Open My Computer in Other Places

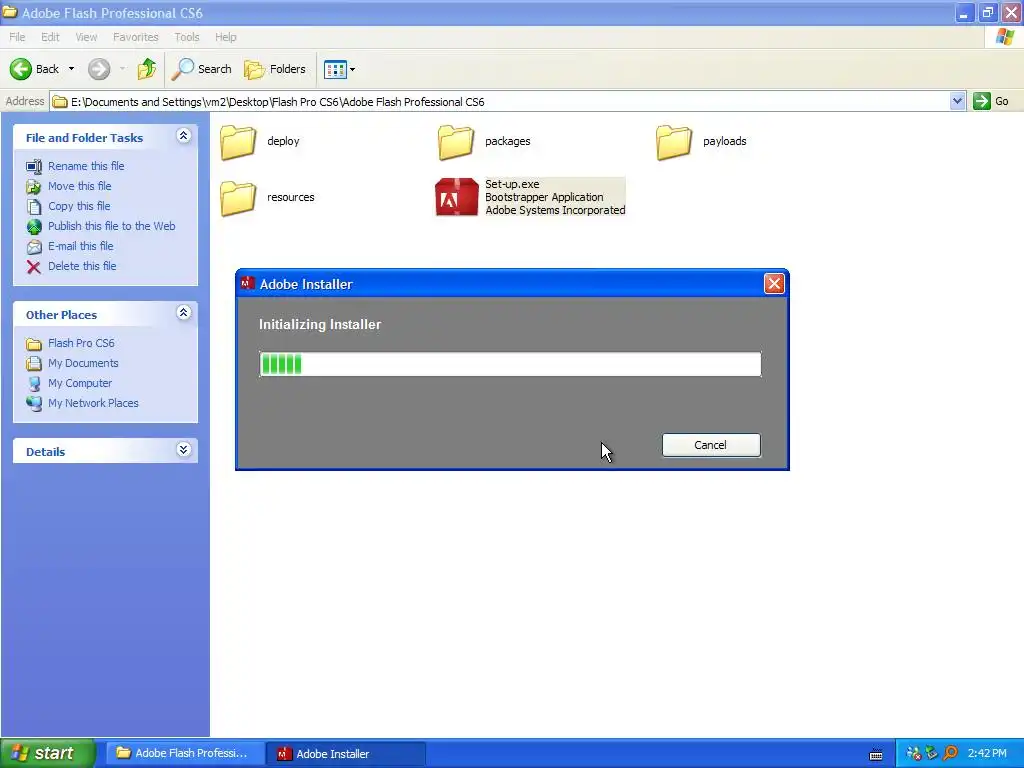[x=80, y=383]
